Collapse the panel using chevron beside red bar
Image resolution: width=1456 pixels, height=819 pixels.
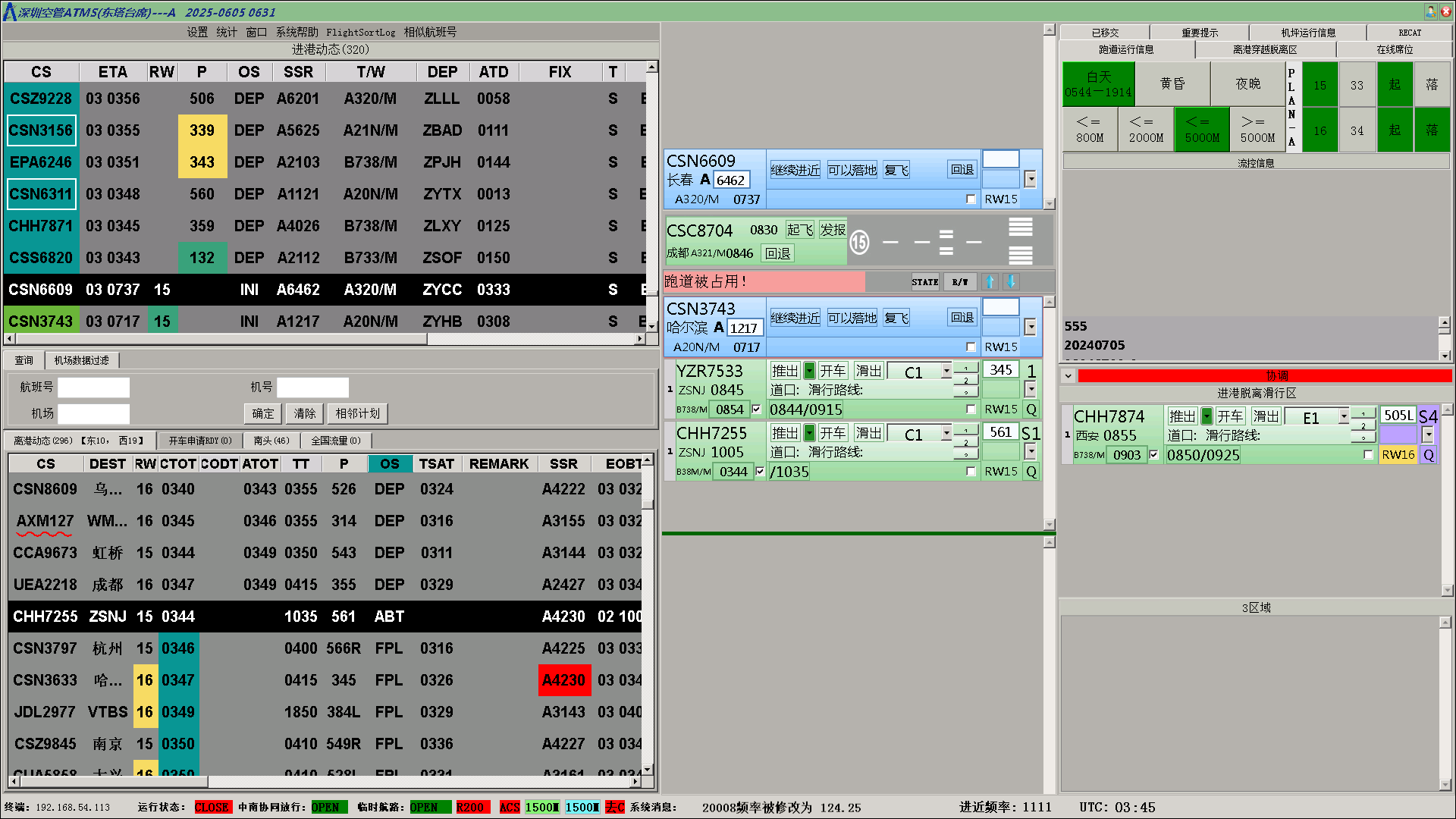(x=1068, y=376)
